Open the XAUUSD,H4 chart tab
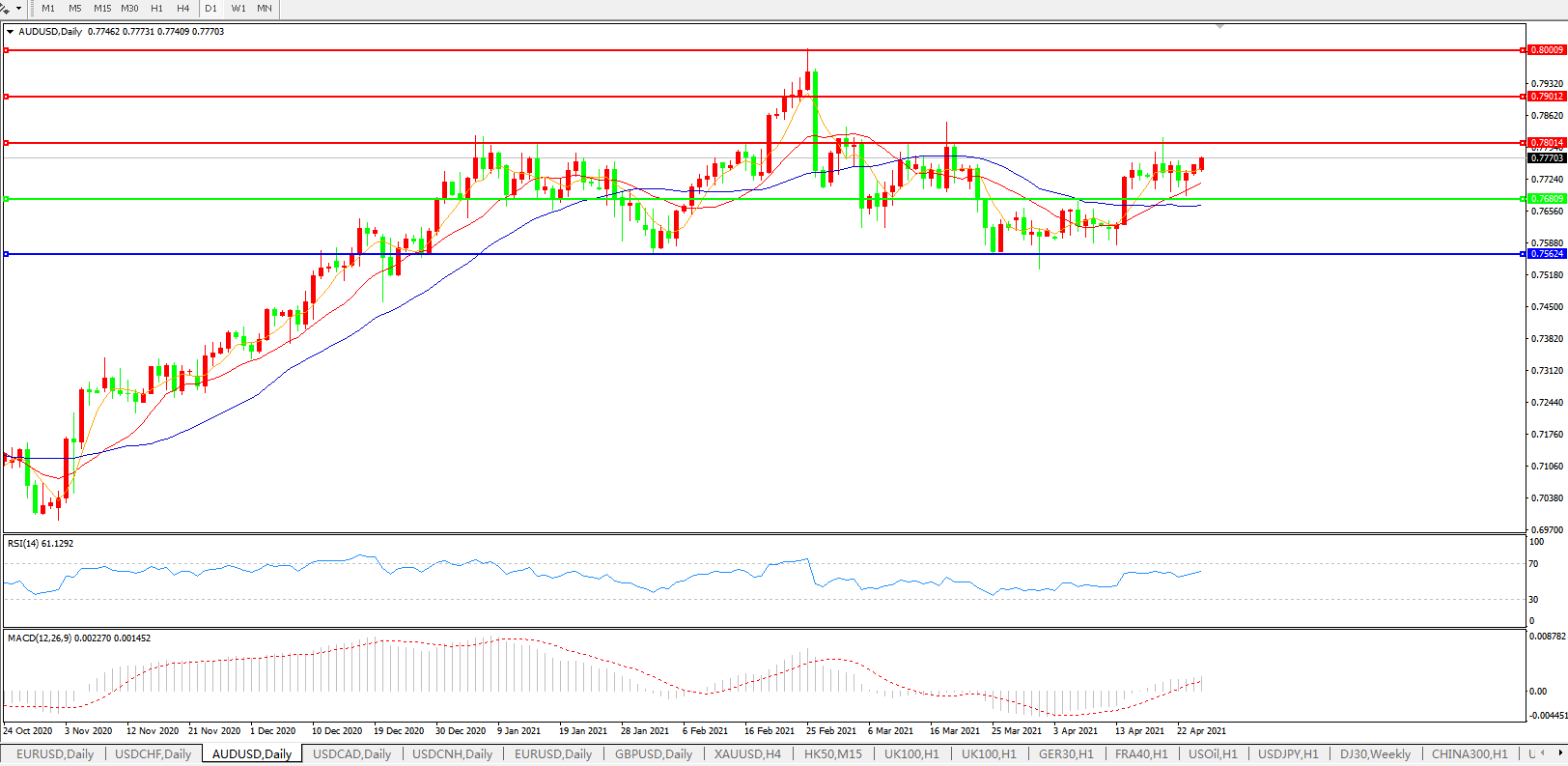The image size is (1568, 766). tap(747, 754)
